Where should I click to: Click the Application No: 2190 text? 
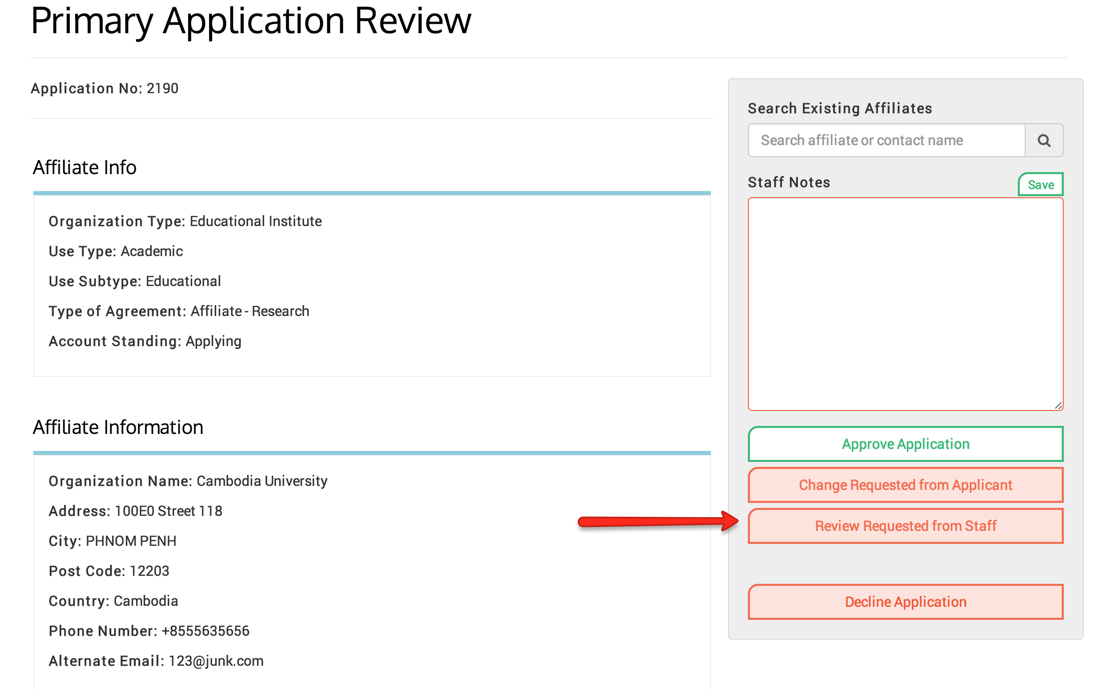pos(105,88)
